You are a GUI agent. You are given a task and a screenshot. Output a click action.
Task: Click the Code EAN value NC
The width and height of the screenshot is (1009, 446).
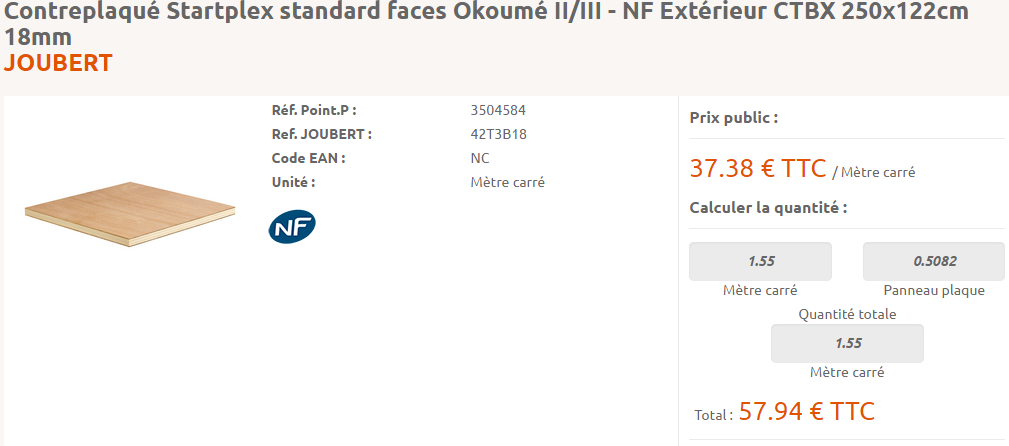pyautogui.click(x=480, y=158)
